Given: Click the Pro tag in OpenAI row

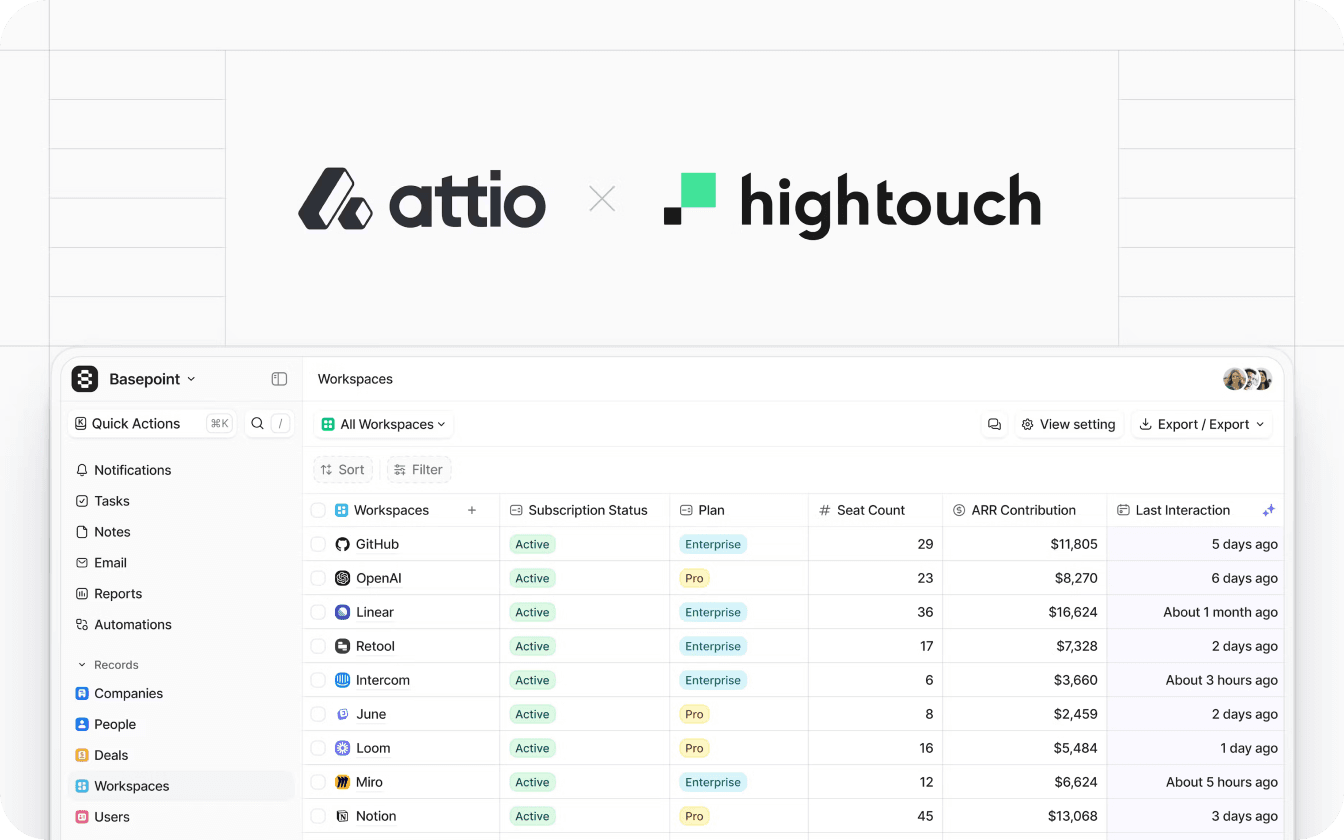Looking at the screenshot, I should 694,579.
